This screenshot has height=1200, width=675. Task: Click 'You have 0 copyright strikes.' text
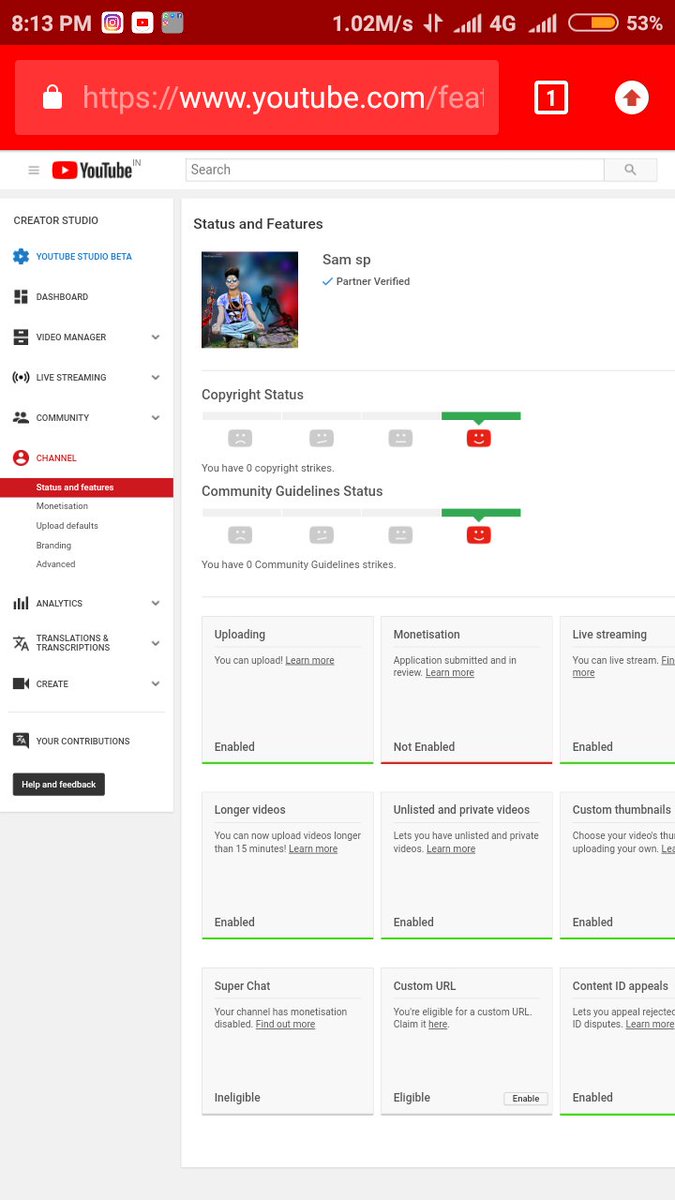268,468
